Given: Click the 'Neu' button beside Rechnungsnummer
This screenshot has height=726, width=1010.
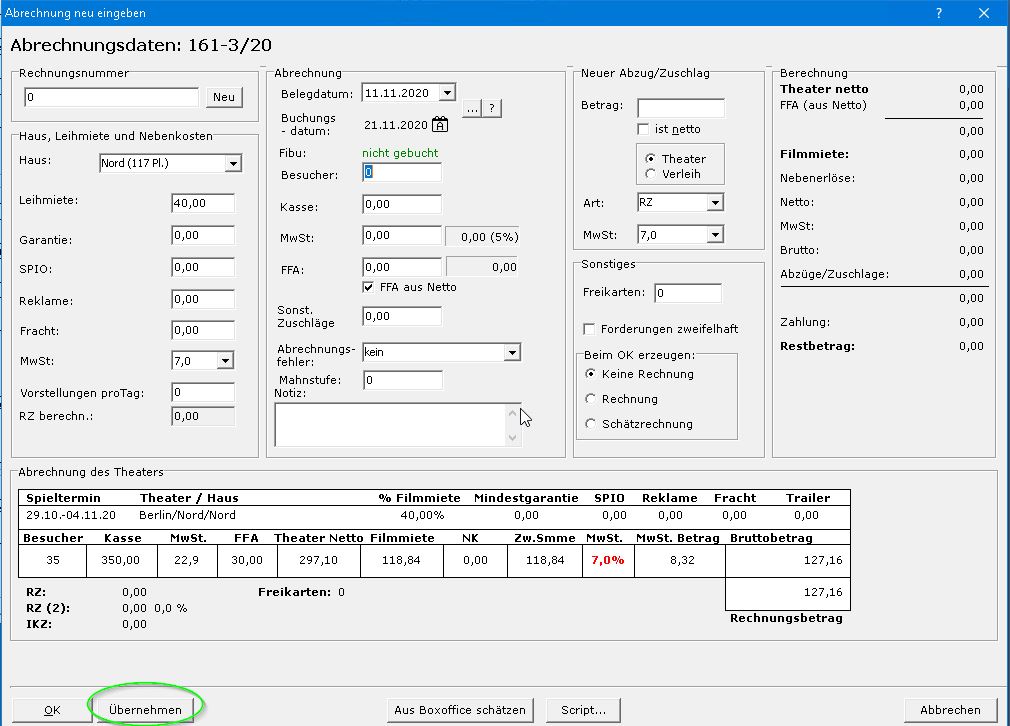Looking at the screenshot, I should point(224,97).
